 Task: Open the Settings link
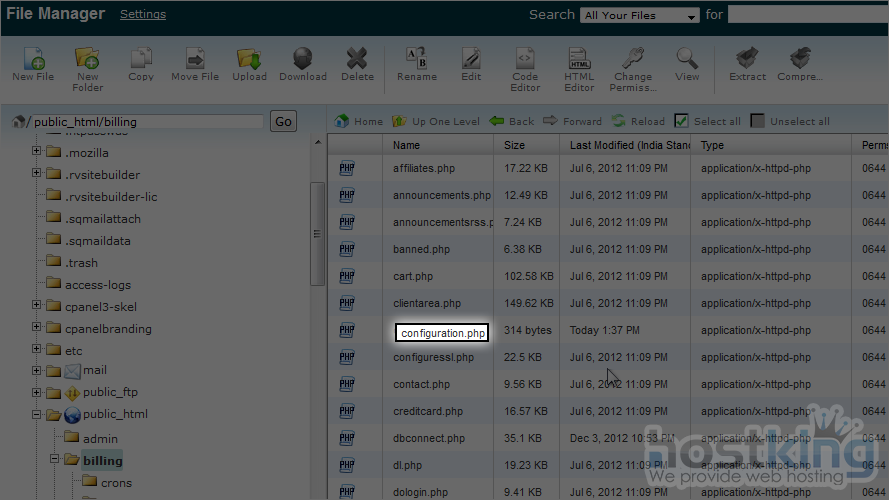click(143, 15)
